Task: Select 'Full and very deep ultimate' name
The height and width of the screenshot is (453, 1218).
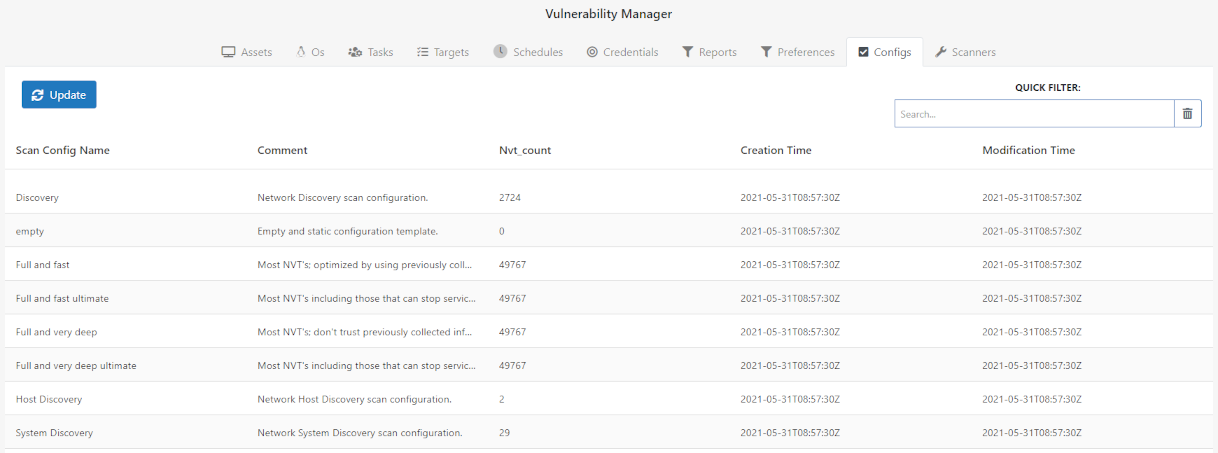Action: tap(76, 366)
